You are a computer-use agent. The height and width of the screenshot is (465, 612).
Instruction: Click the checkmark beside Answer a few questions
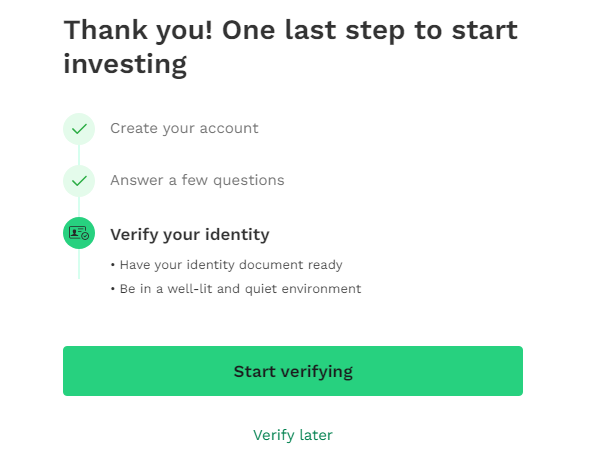pos(79,181)
